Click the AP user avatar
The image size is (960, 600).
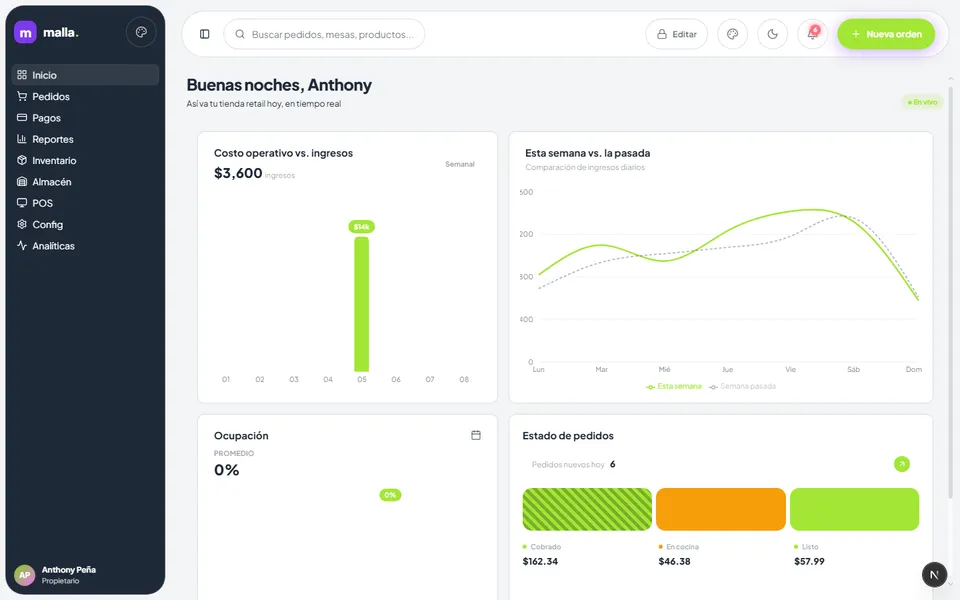(24, 575)
